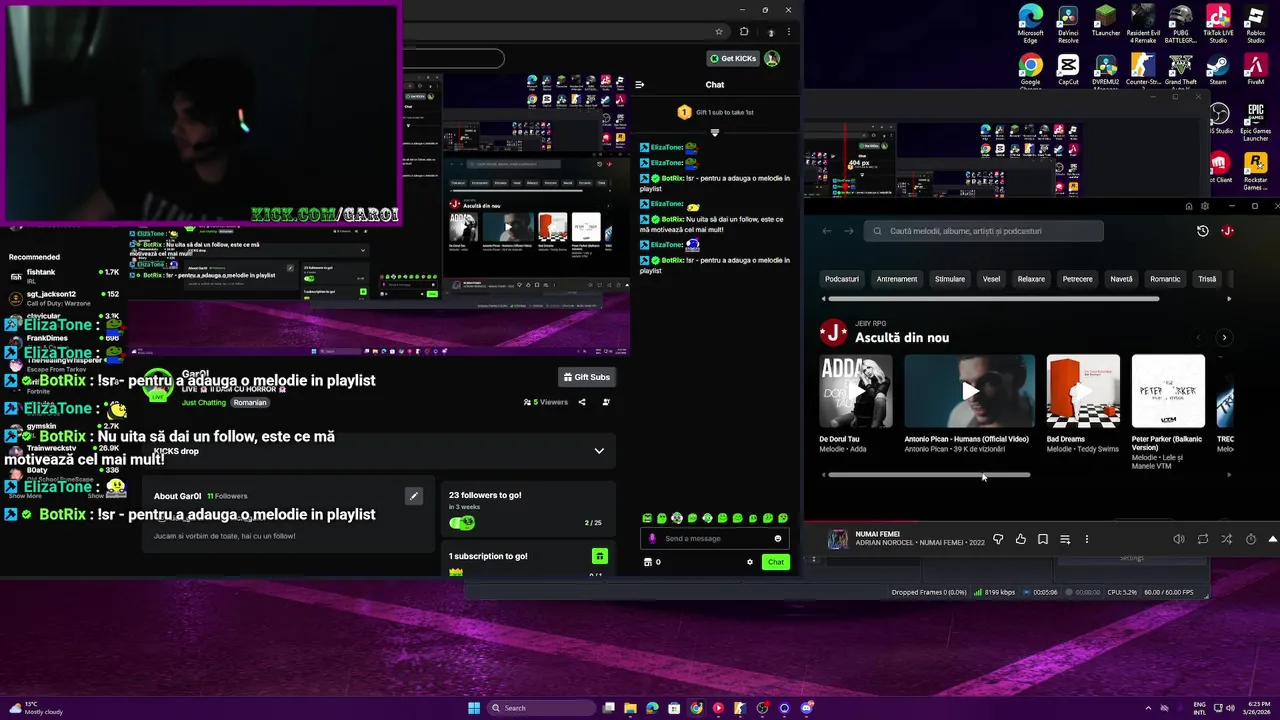
Task: Open the chat settings gear in the Kick chat
Action: click(x=750, y=562)
